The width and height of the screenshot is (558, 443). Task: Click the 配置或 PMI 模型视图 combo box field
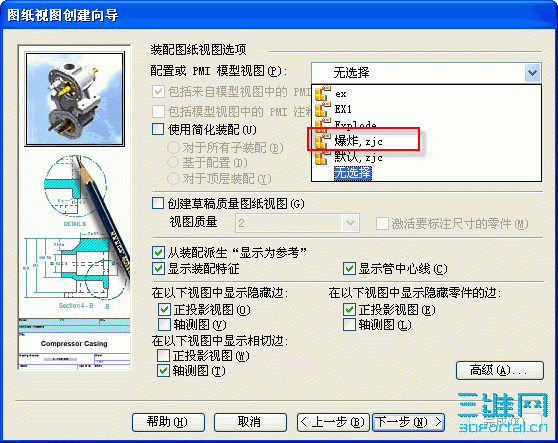[x=426, y=73]
